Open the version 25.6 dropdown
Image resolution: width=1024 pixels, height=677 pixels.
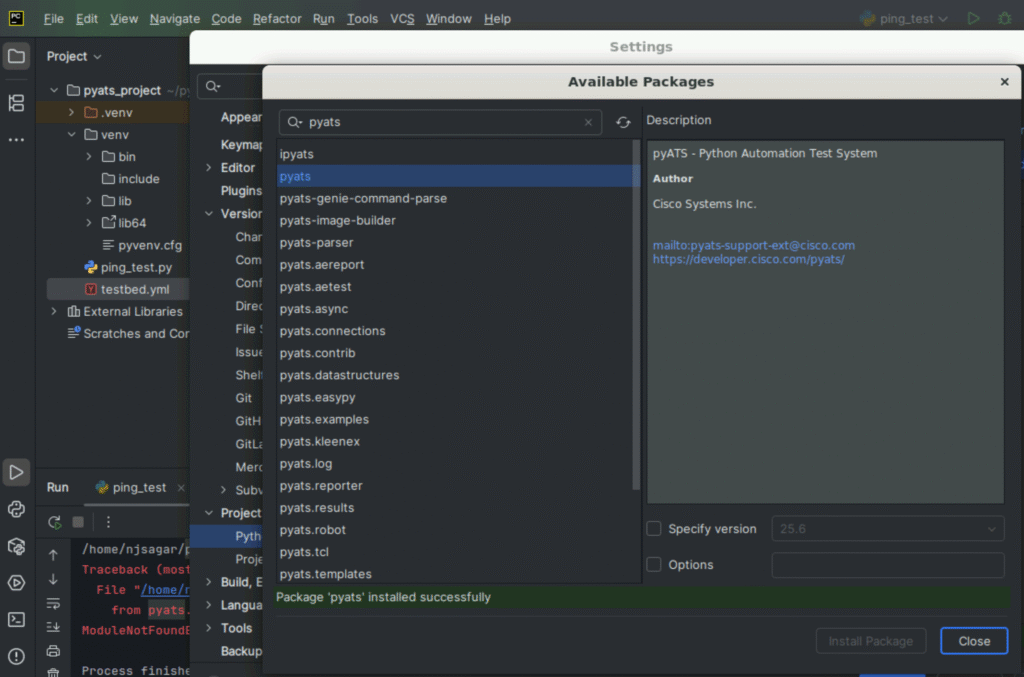point(888,529)
